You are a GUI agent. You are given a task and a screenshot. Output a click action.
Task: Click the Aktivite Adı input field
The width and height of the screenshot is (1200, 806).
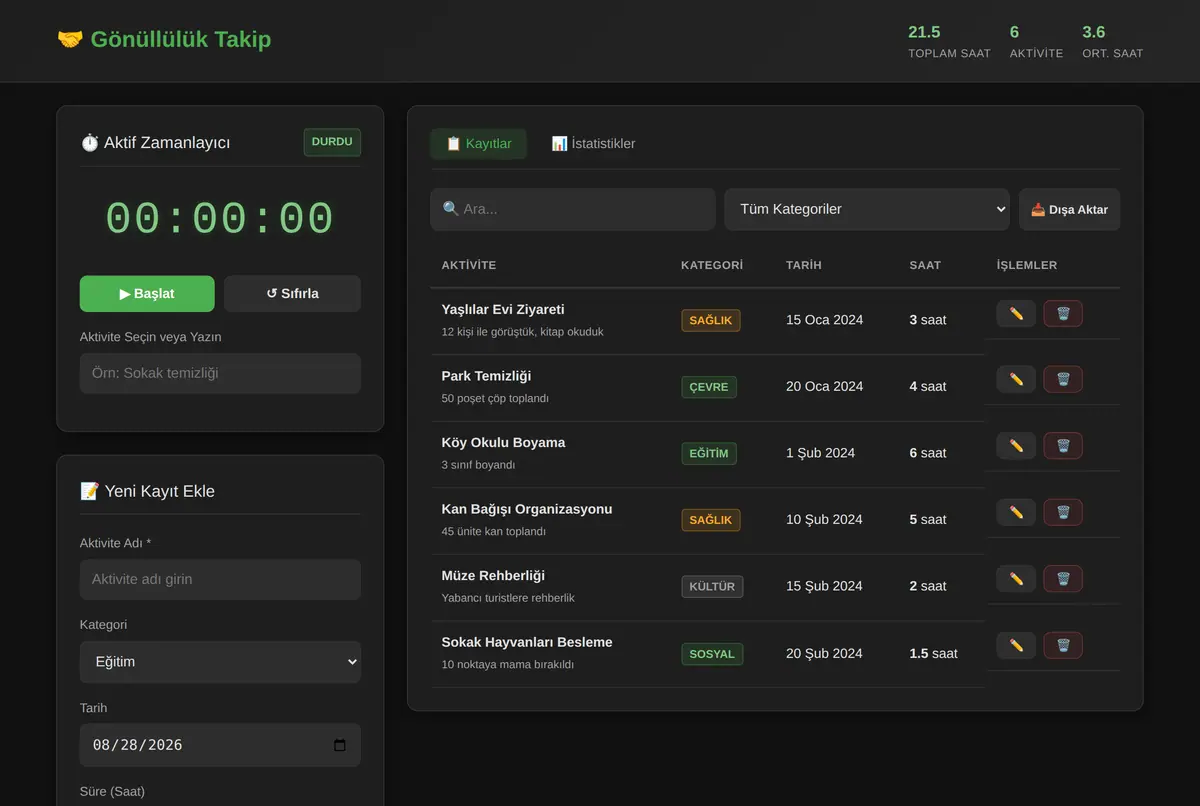tap(220, 579)
